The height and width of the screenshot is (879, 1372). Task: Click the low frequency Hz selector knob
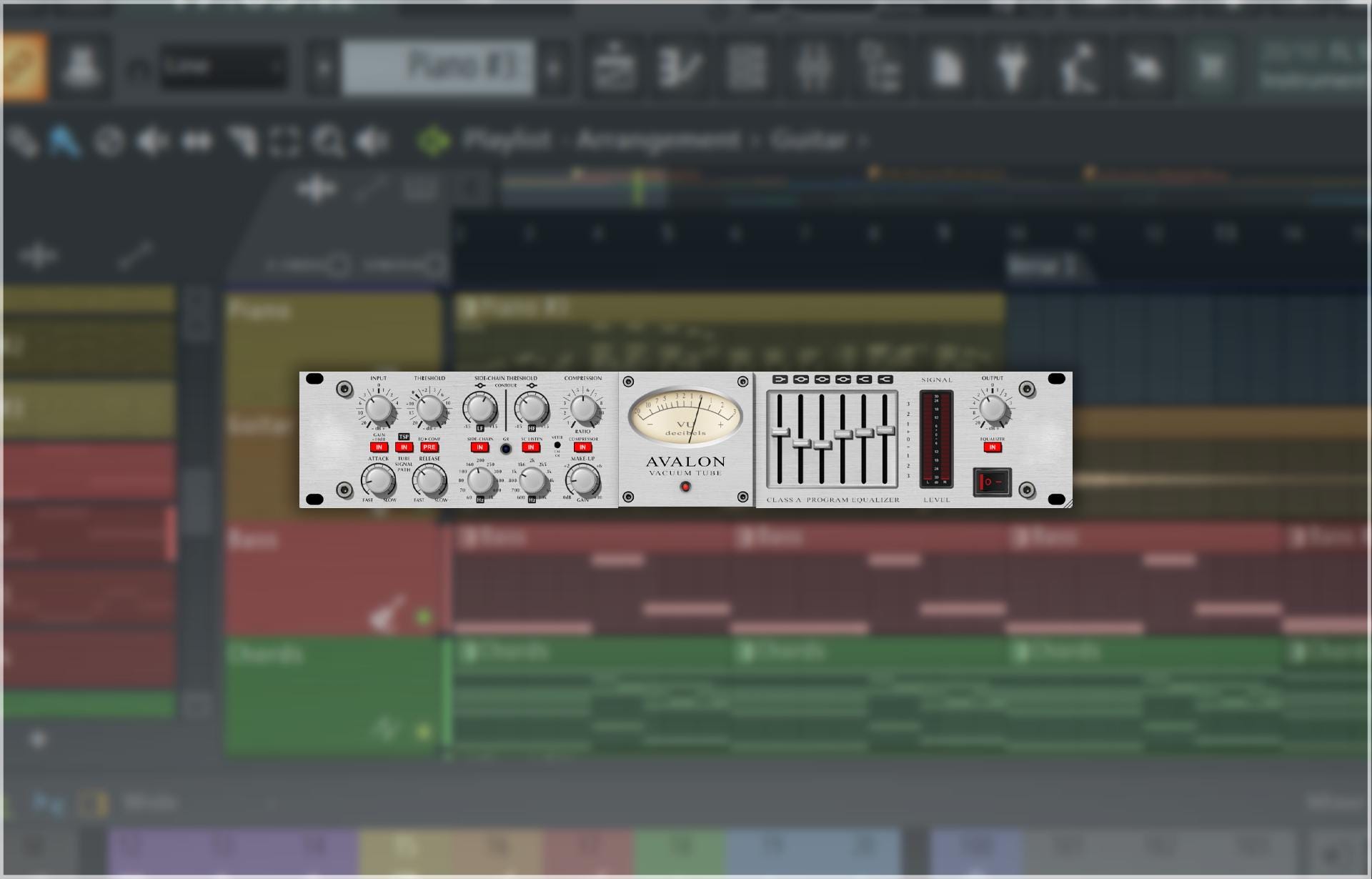481,482
